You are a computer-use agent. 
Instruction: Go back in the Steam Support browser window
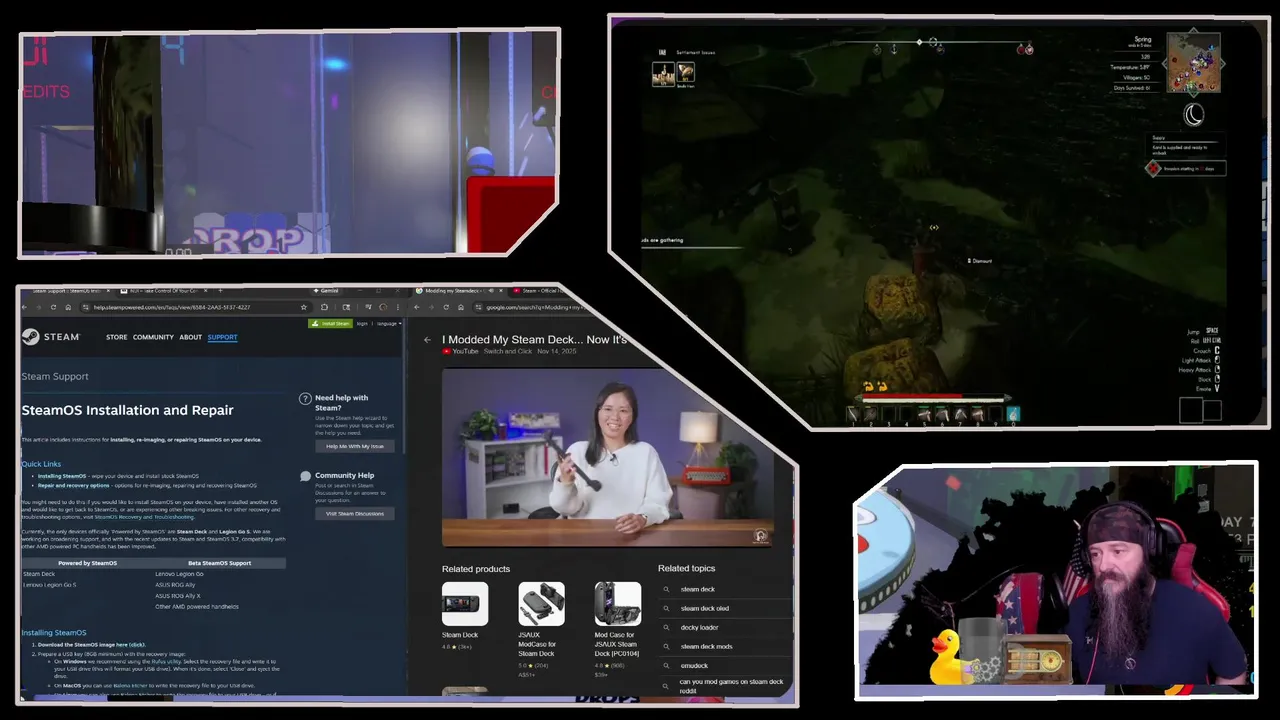pos(24,307)
